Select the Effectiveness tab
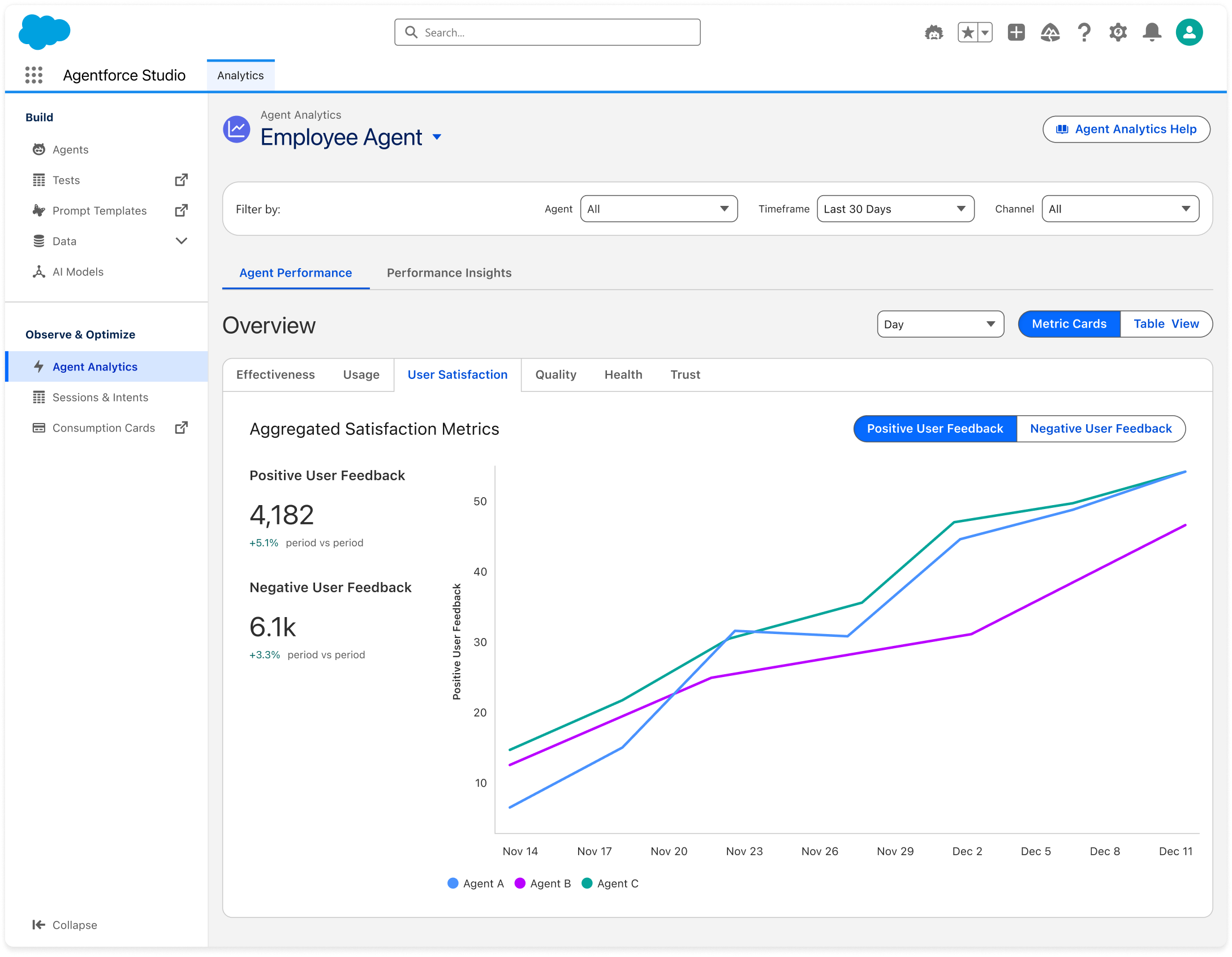The height and width of the screenshot is (957, 1232). (x=275, y=374)
